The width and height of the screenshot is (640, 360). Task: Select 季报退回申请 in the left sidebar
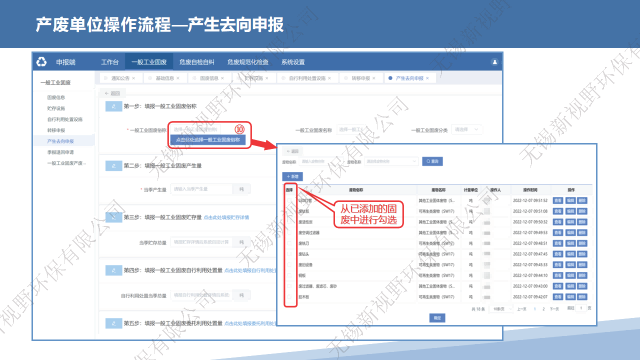(x=60, y=152)
